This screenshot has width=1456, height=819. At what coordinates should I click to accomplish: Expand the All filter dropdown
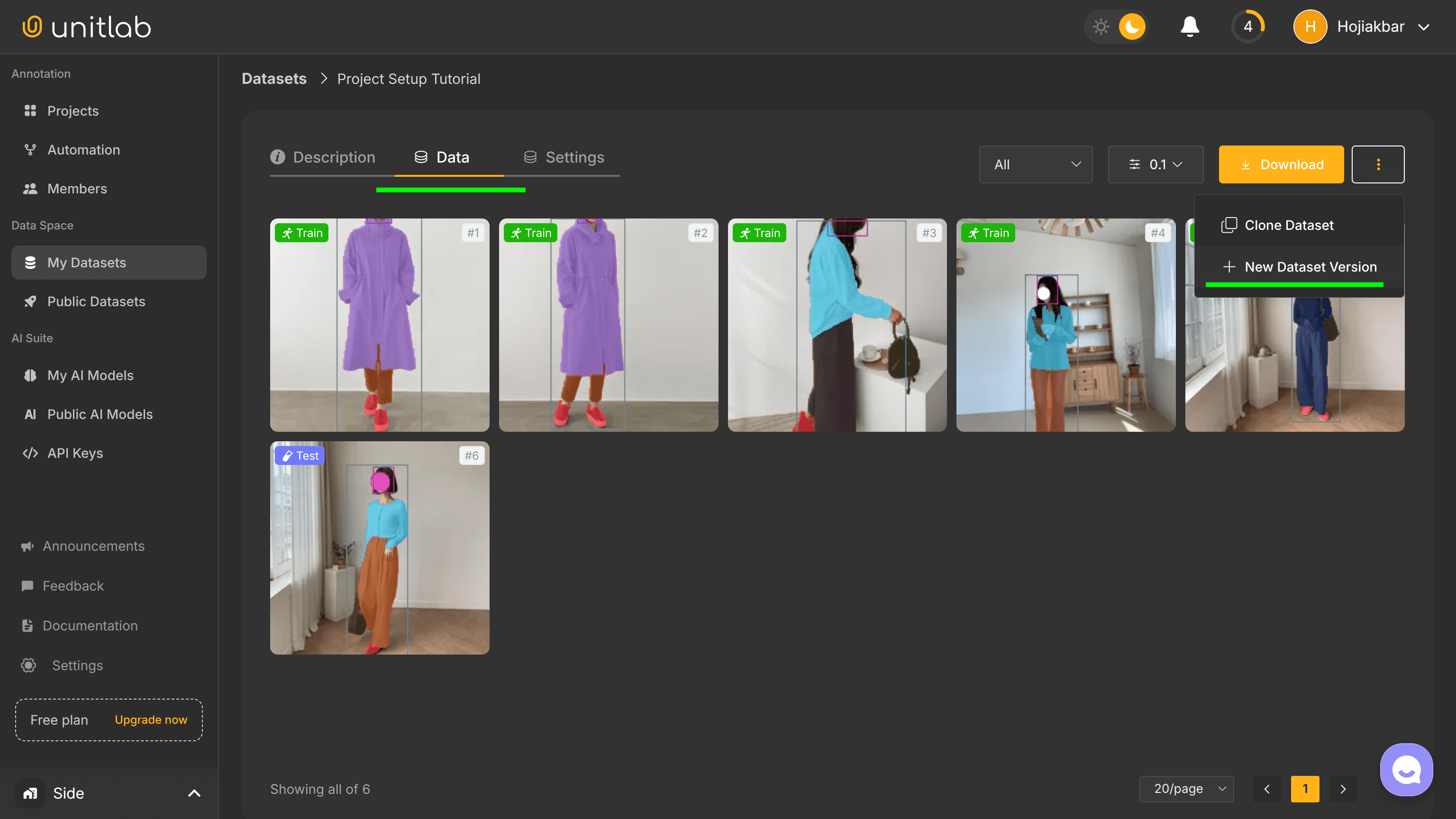tap(1036, 164)
